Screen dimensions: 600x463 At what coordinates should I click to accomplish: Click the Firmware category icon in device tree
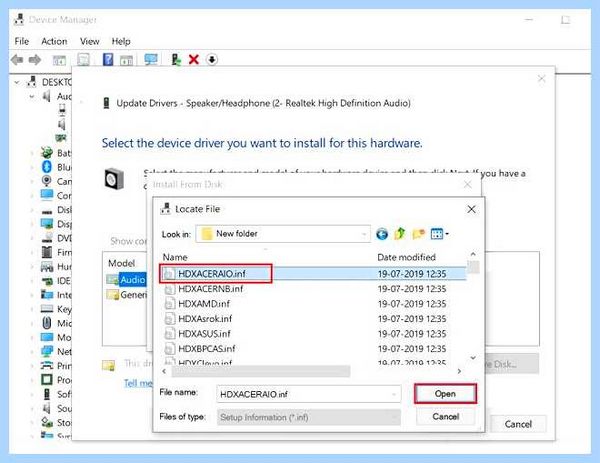pos(47,252)
